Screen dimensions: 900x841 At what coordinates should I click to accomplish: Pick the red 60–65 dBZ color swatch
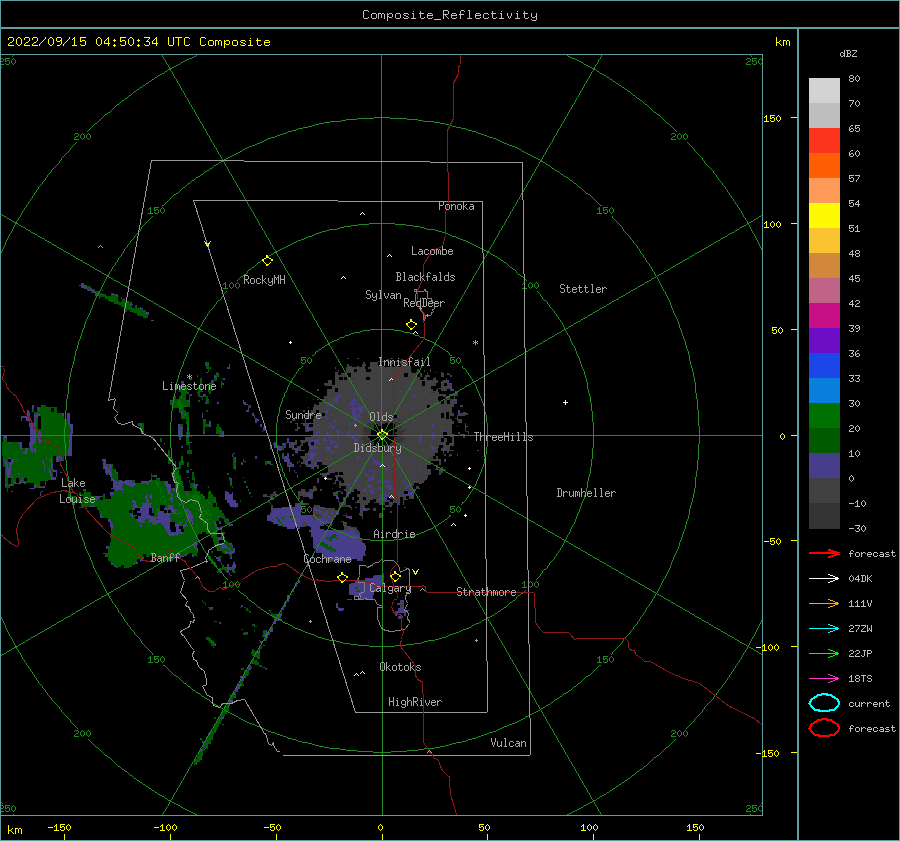click(x=824, y=141)
